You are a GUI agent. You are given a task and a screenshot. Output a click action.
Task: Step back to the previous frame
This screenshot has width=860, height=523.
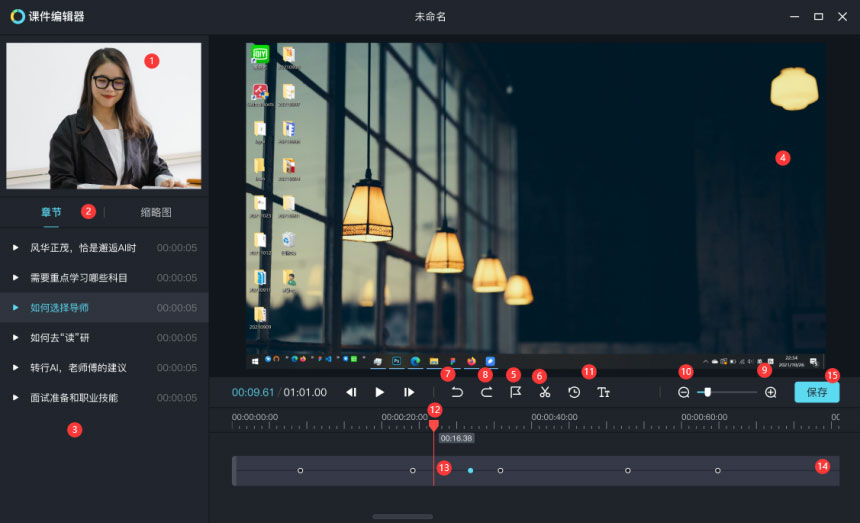(351, 393)
